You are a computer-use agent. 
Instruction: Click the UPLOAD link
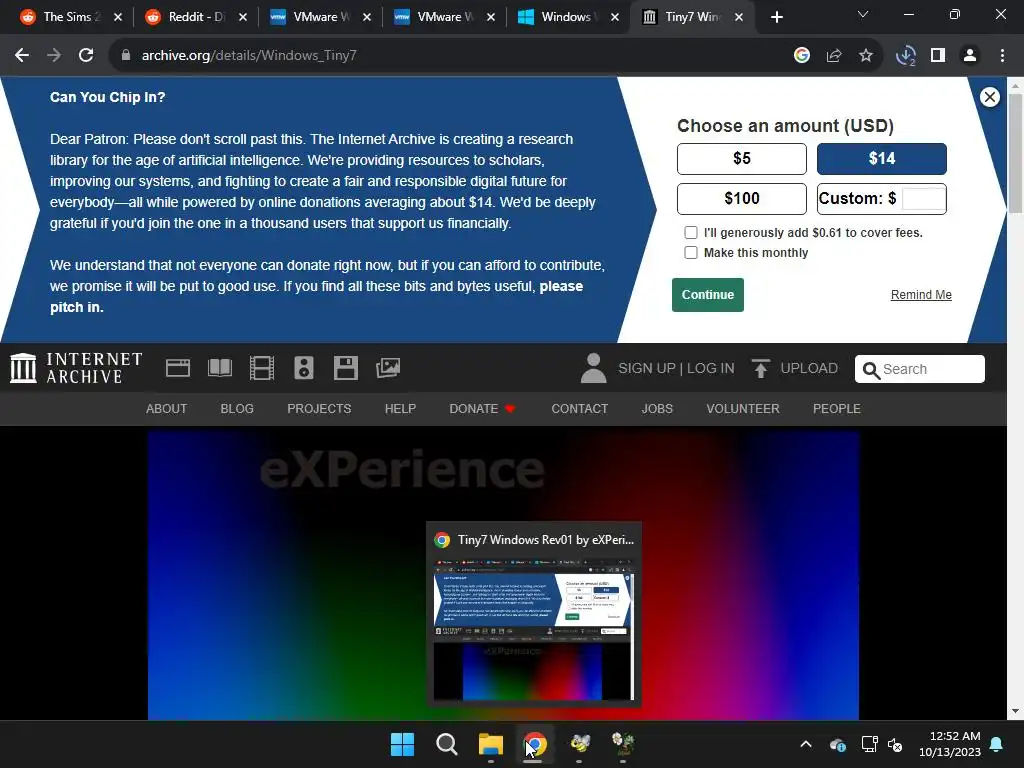click(808, 368)
